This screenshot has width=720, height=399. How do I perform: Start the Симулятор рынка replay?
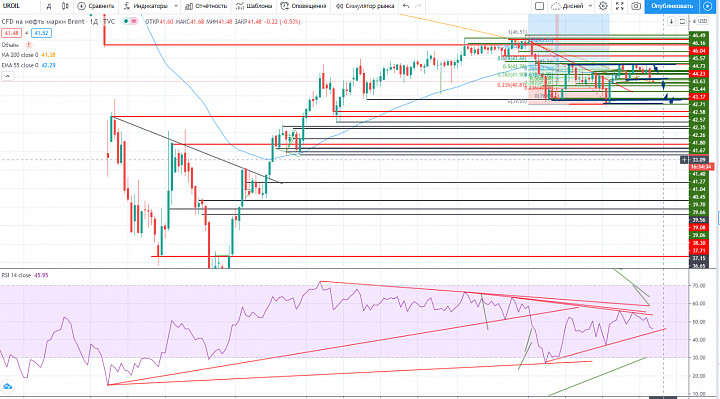click(x=365, y=6)
